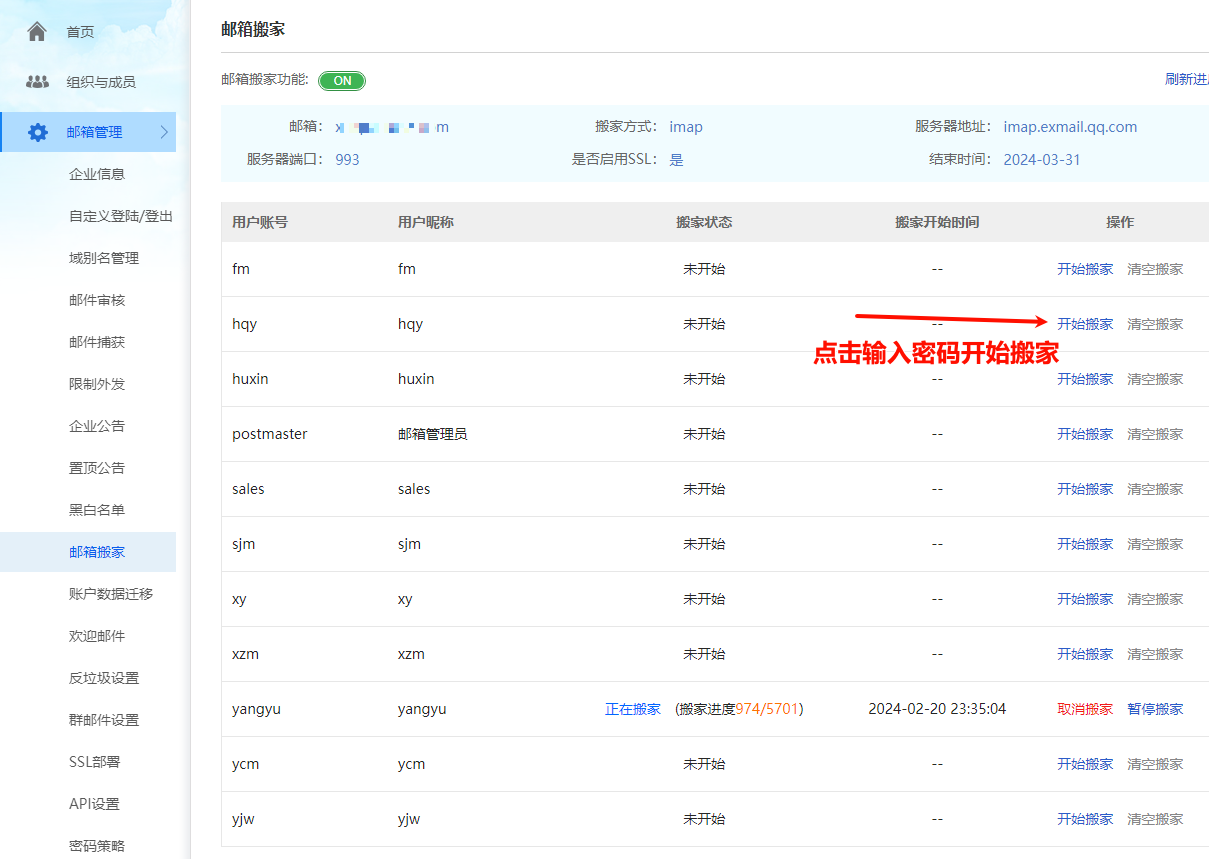Click server address imap.exmail.qq.com

pos(1070,127)
